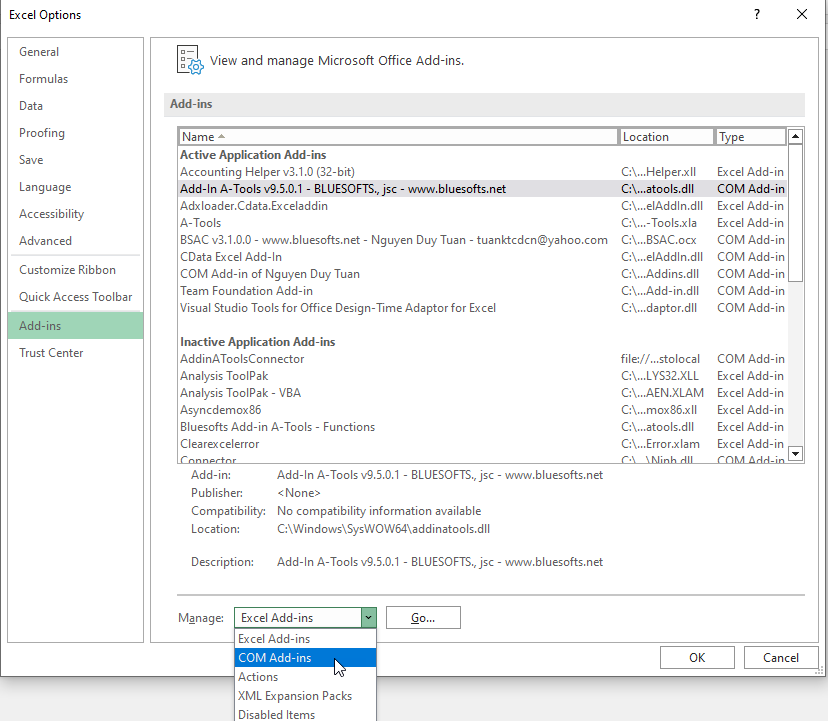This screenshot has height=721, width=828.
Task: Select the CData Excel Add-In row
Action: pyautogui.click(x=483, y=256)
